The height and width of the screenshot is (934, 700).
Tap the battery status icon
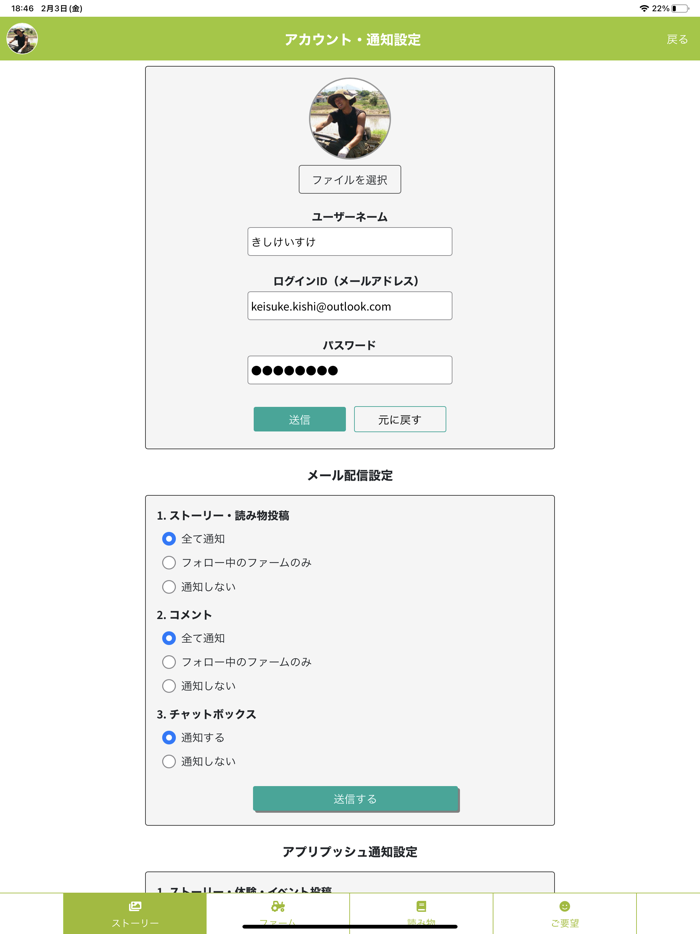pyautogui.click(x=680, y=8)
